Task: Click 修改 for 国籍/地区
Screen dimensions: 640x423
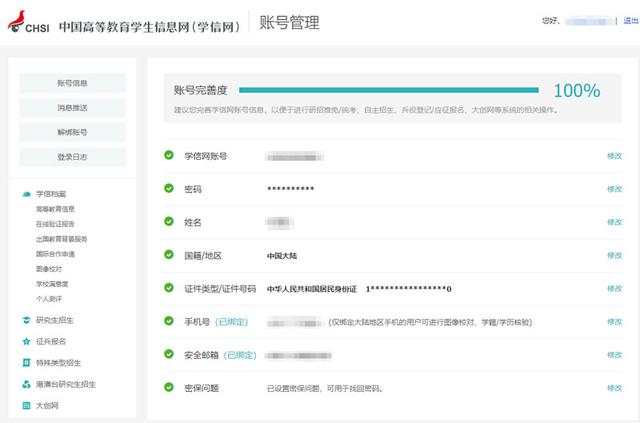Action: pyautogui.click(x=614, y=256)
